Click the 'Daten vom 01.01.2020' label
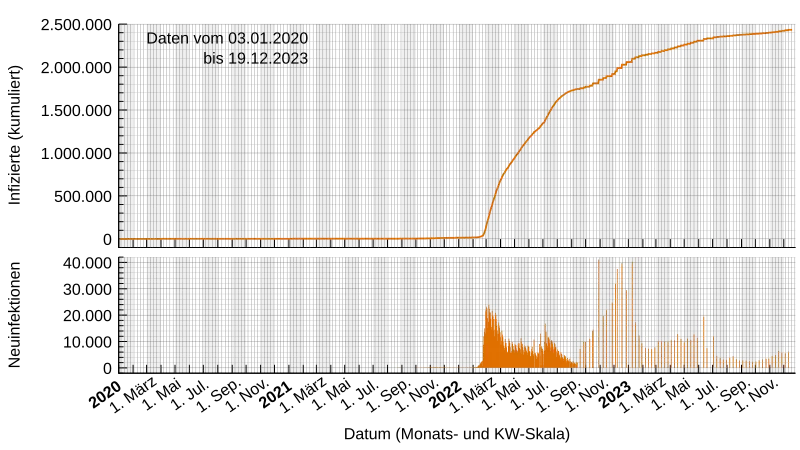This screenshot has height=450, width=800. [x=227, y=38]
